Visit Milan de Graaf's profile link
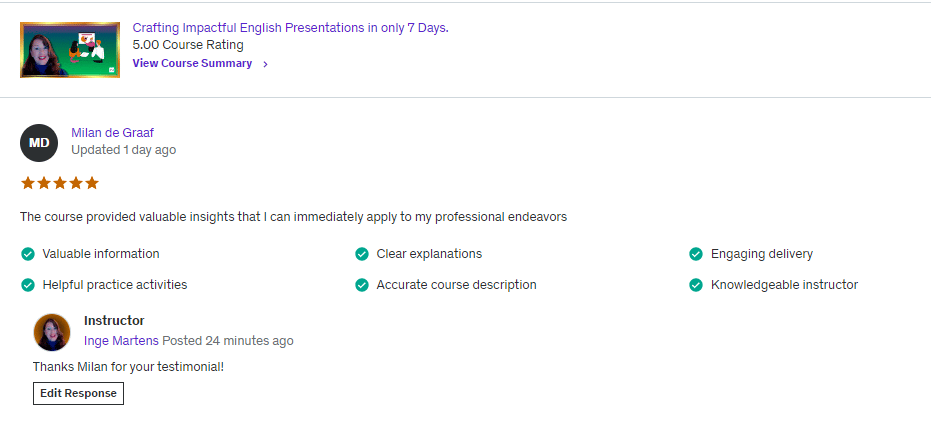 pyautogui.click(x=112, y=133)
